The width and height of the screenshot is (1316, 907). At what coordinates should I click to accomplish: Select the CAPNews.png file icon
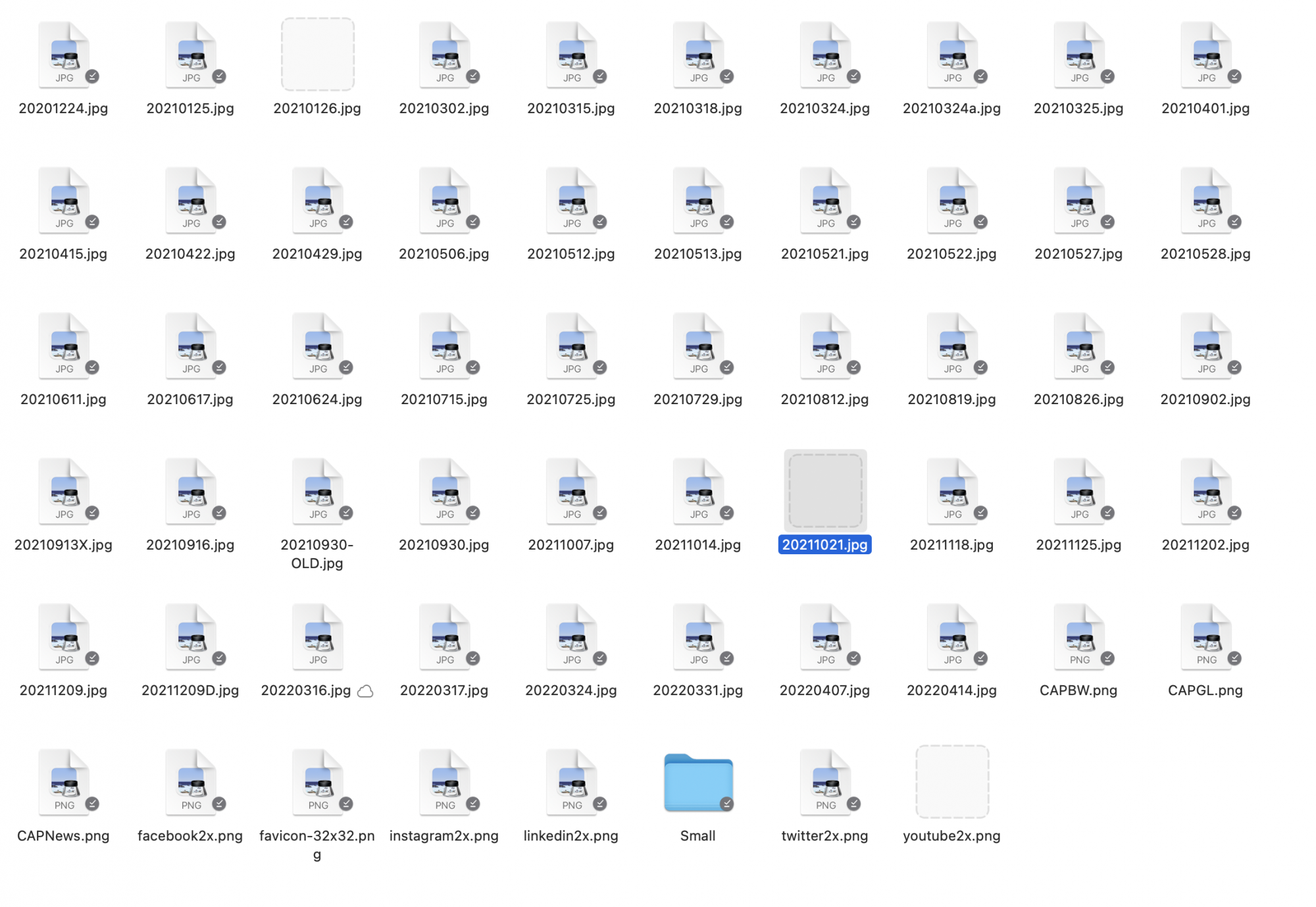tap(64, 783)
